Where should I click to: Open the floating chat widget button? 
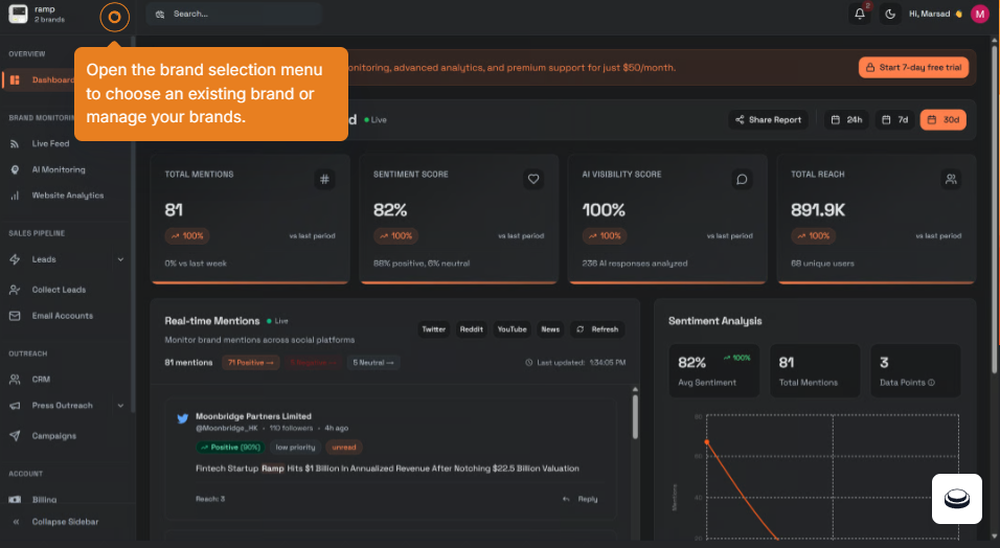(957, 499)
